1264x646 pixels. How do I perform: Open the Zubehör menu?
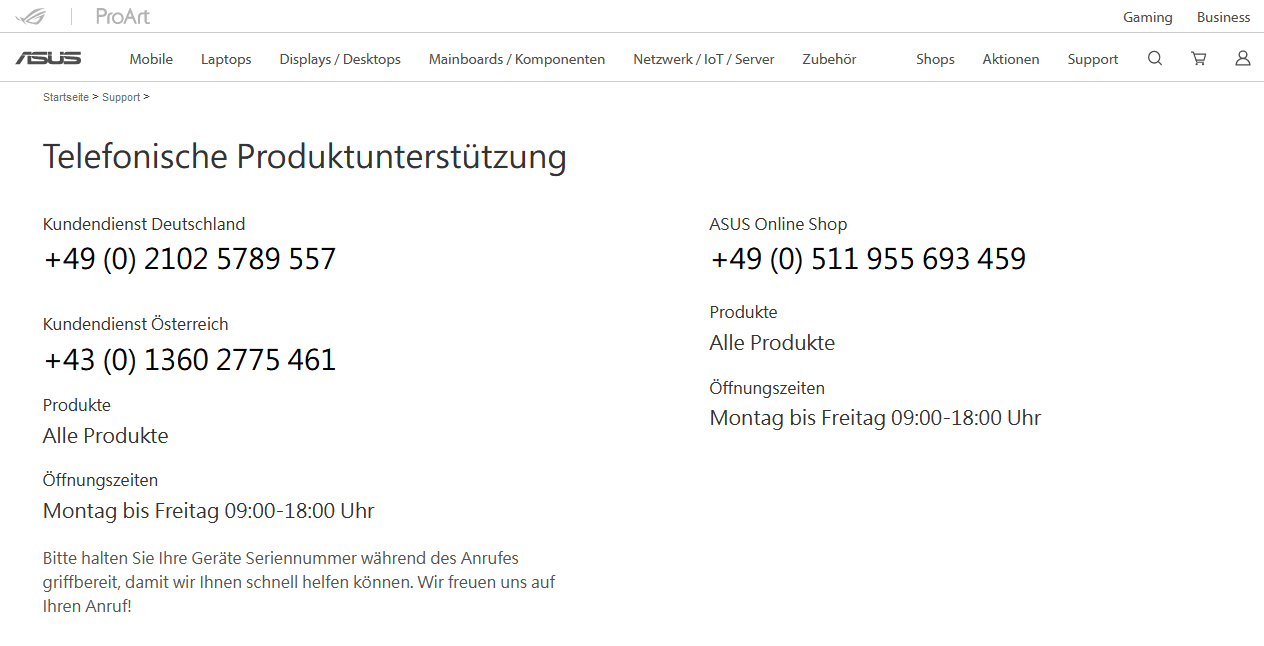coord(829,59)
